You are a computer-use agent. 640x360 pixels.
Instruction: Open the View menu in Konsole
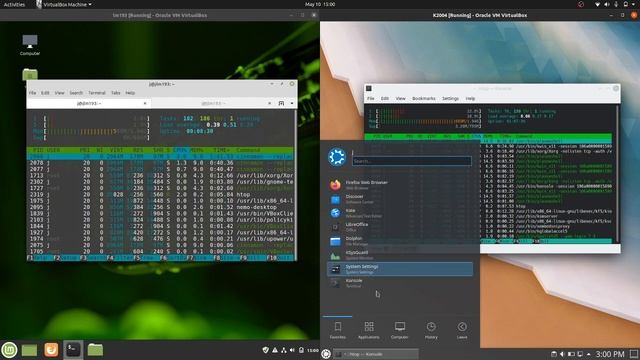point(400,98)
